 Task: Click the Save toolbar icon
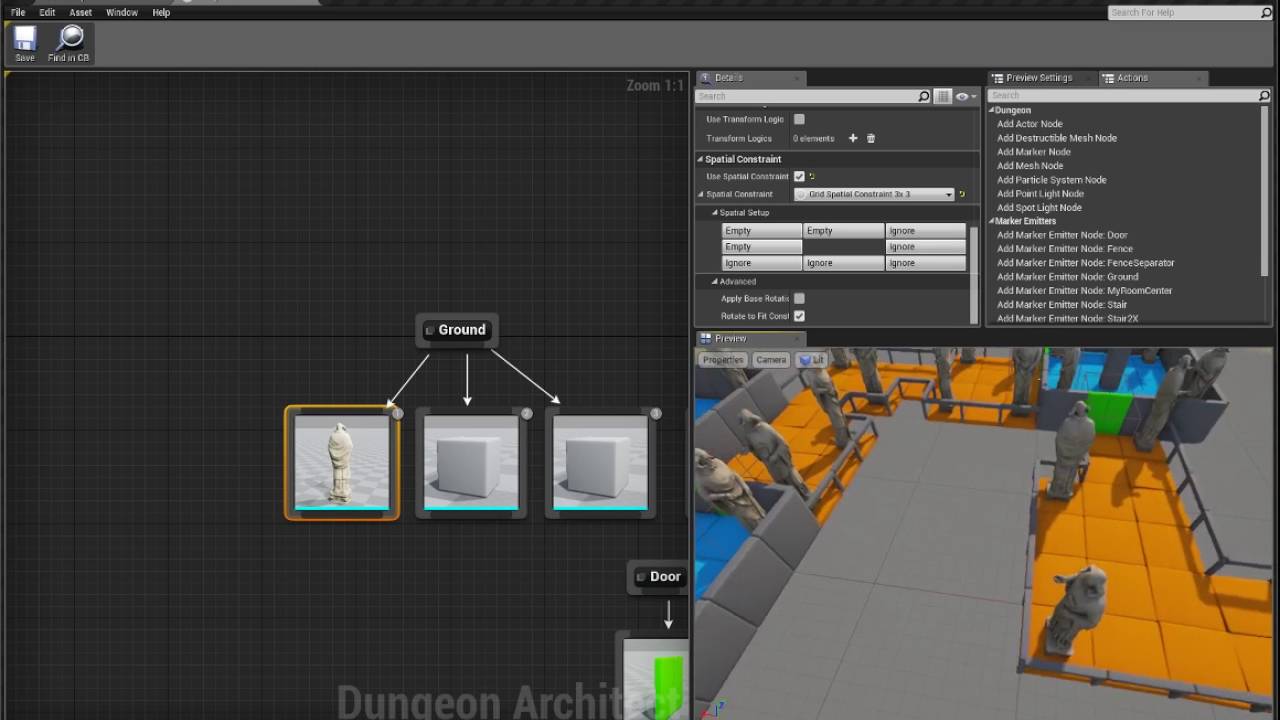point(25,44)
